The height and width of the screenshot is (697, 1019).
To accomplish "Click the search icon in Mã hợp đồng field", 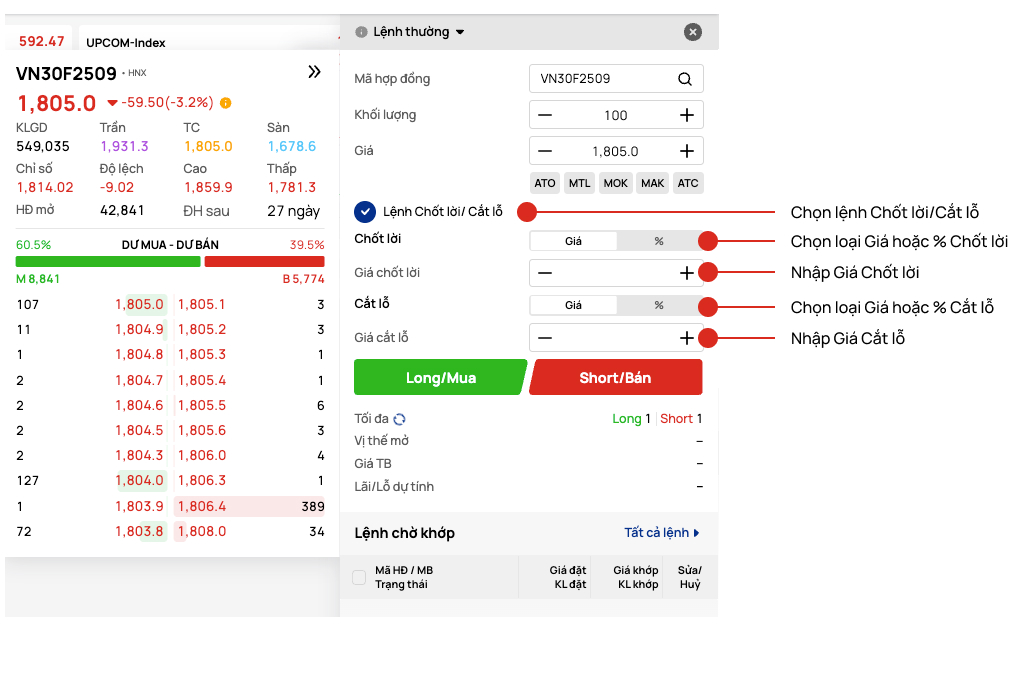I will click(x=685, y=79).
